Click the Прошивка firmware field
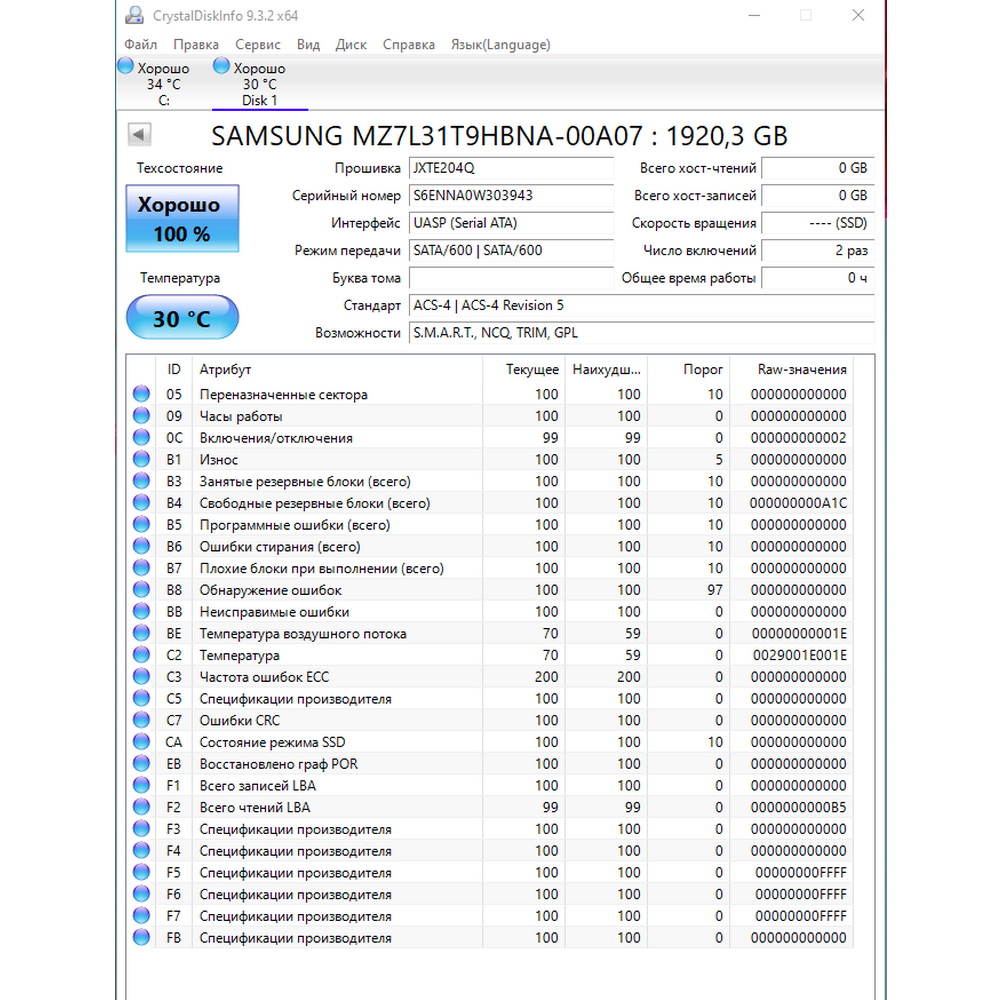 [x=511, y=168]
